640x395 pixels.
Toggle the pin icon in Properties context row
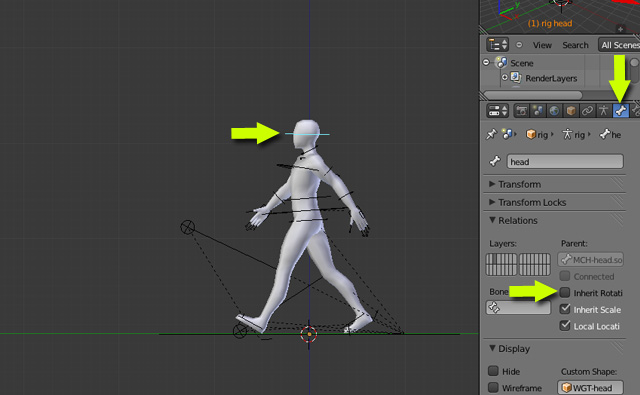coord(491,134)
